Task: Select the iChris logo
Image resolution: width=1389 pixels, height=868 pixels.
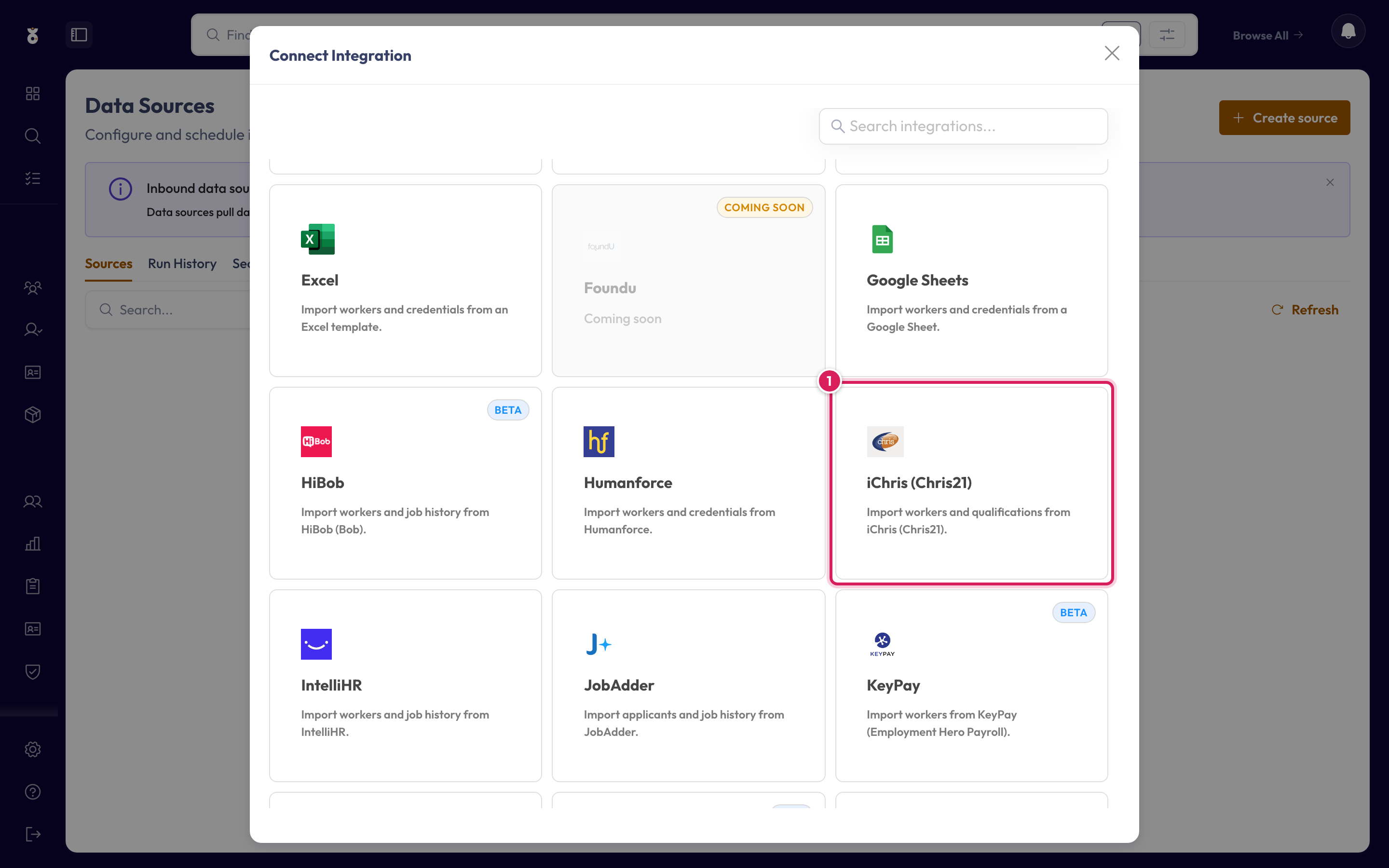Action: (x=885, y=441)
